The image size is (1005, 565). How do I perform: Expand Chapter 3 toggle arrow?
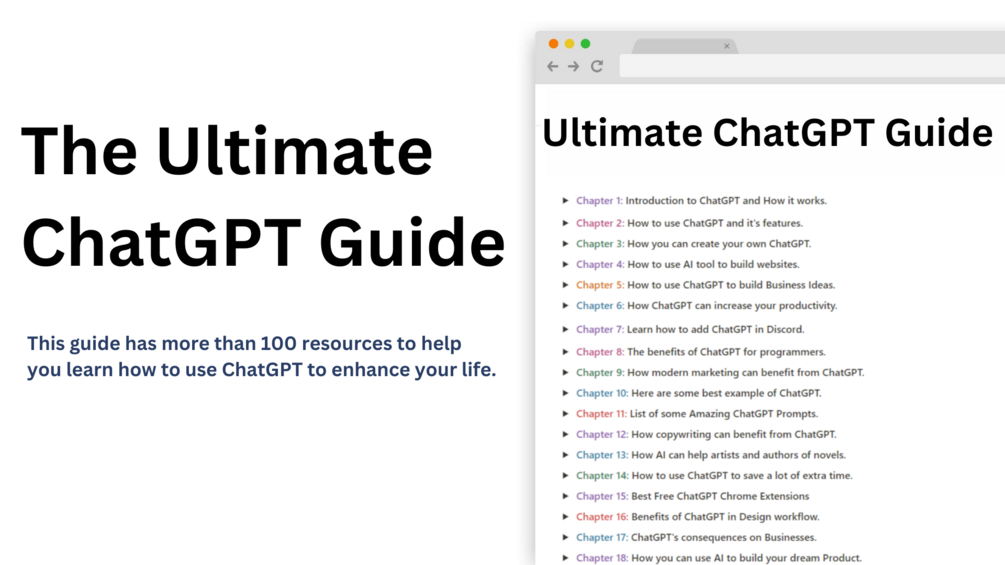tap(565, 243)
